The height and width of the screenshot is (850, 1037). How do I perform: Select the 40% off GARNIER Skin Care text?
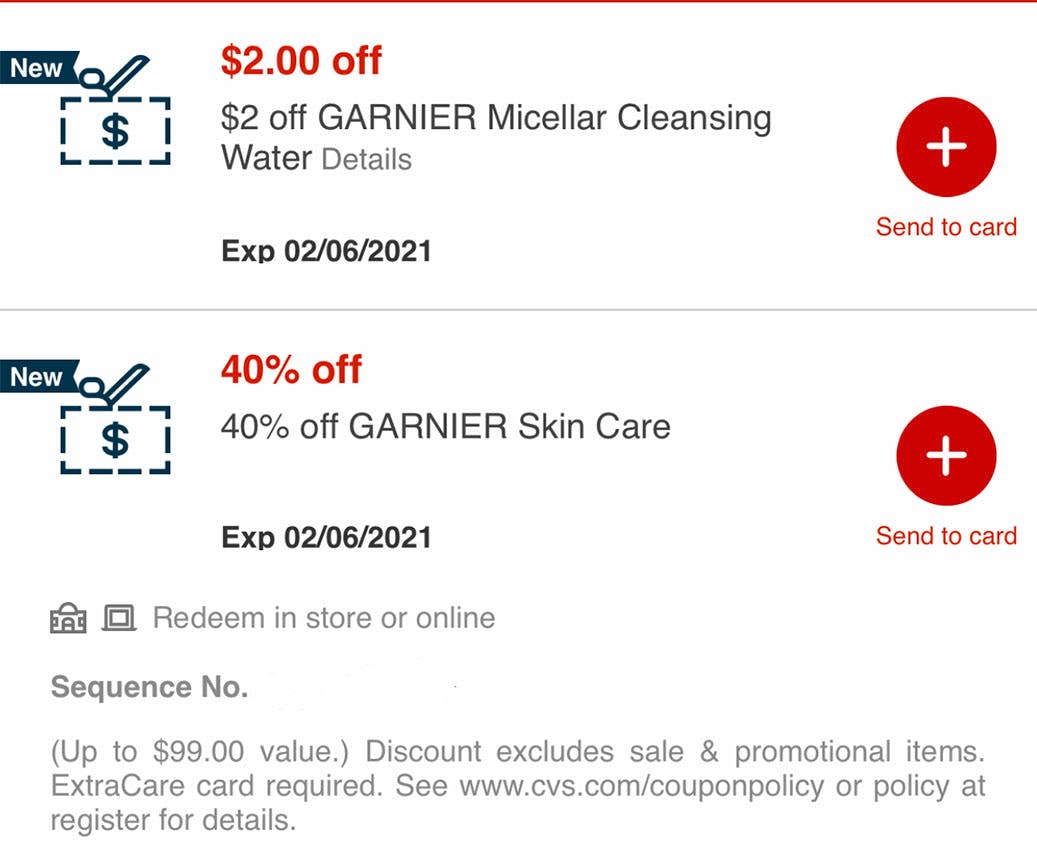(x=446, y=426)
